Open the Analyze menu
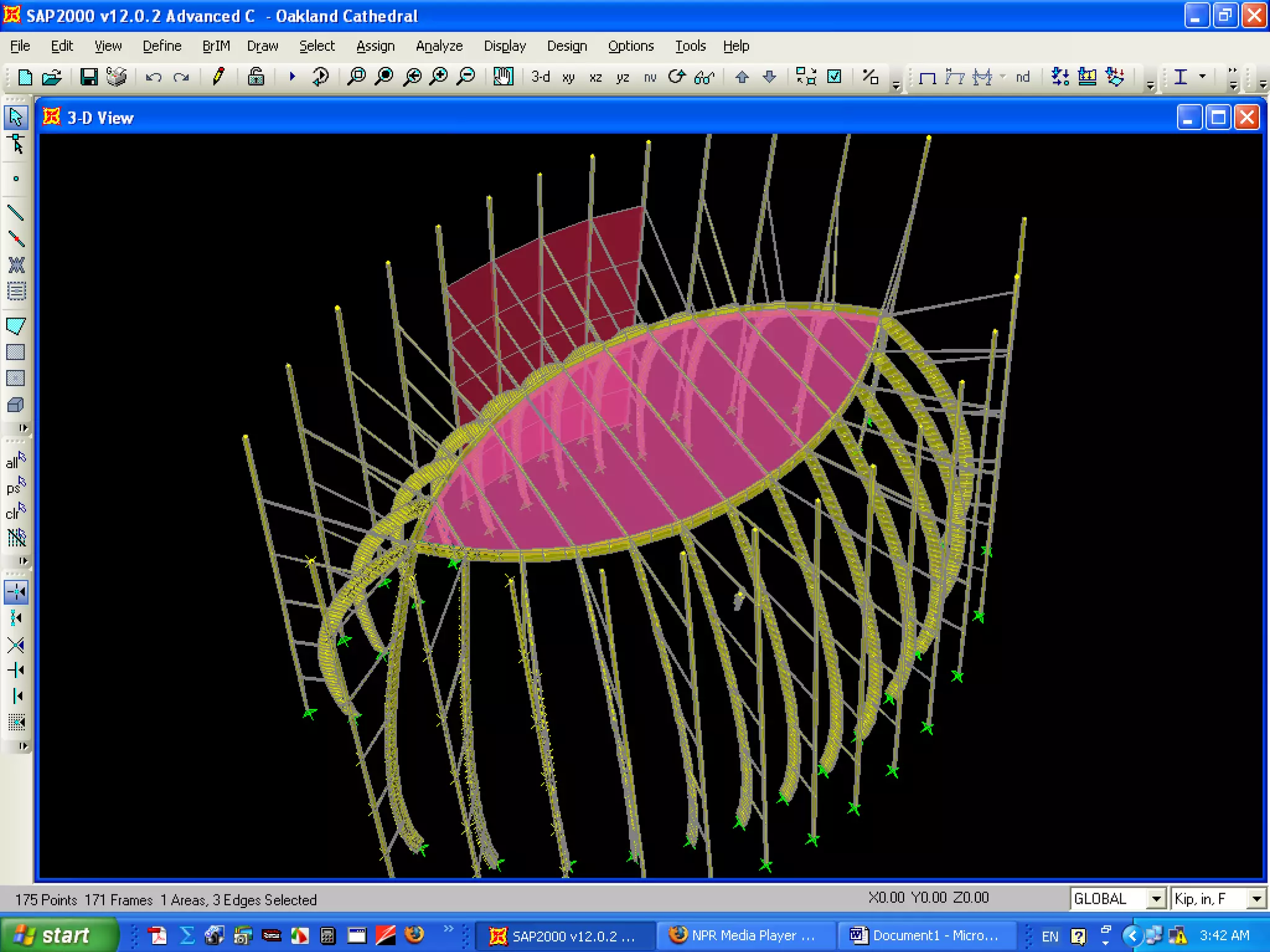Image resolution: width=1270 pixels, height=952 pixels. (x=438, y=46)
